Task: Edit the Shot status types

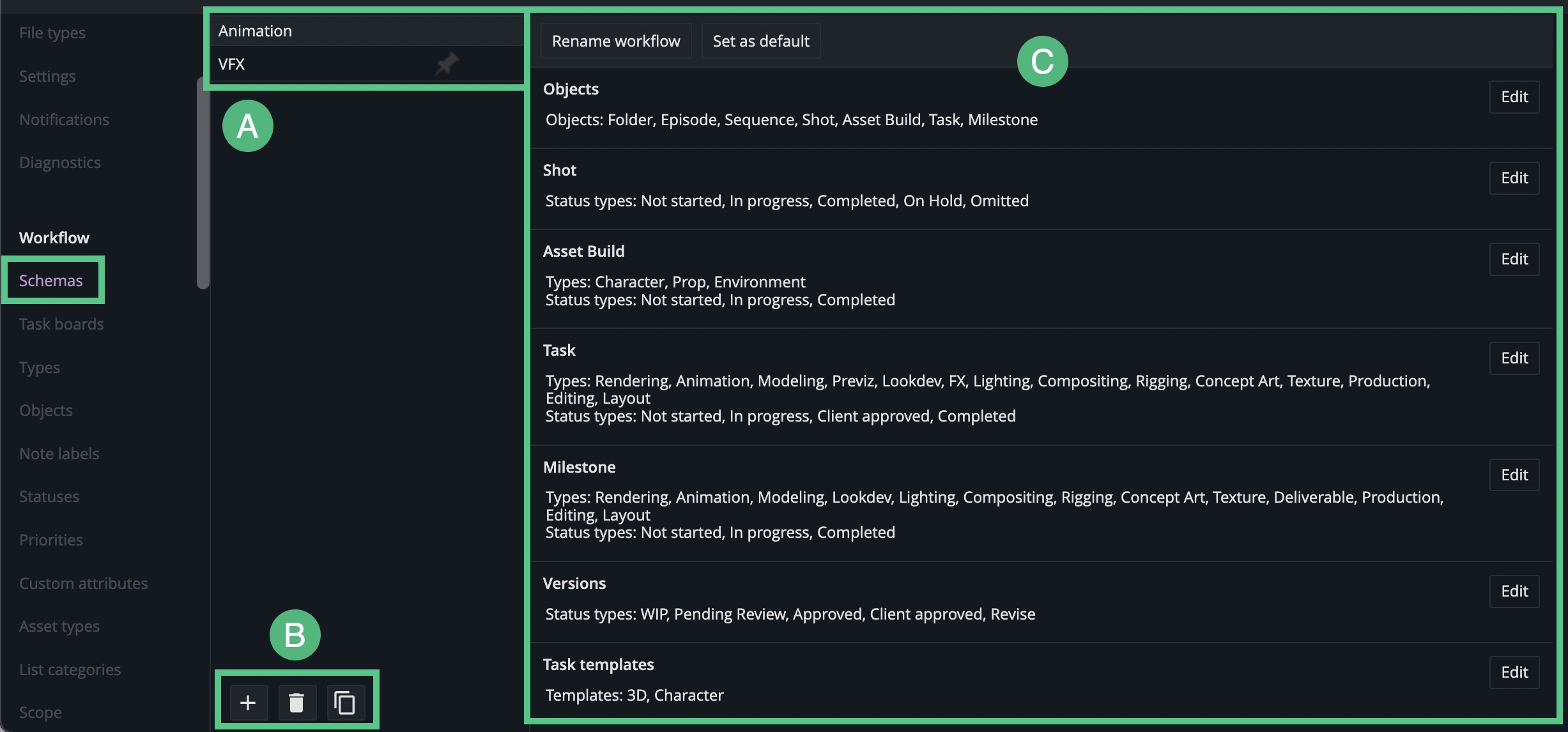Action: tap(1514, 178)
